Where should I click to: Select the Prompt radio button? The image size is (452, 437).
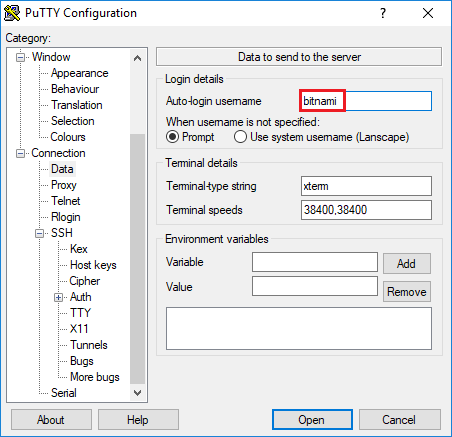[172, 137]
